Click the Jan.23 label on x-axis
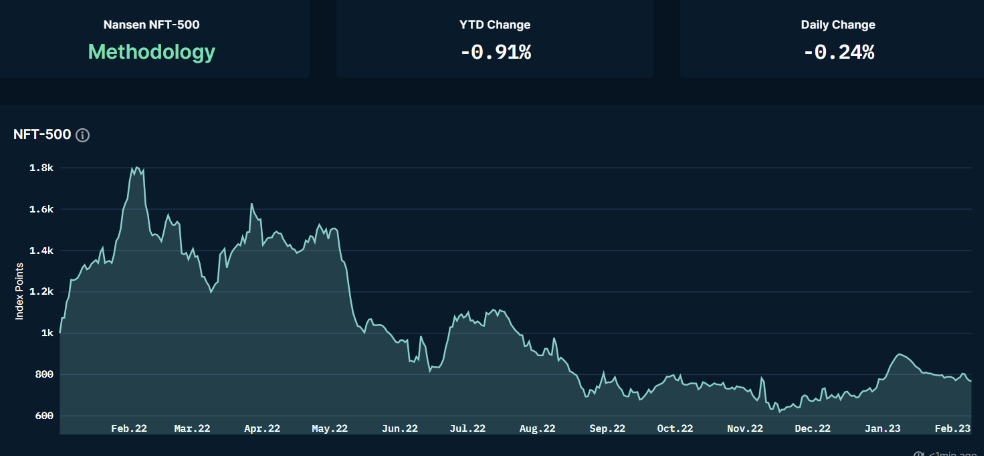Viewport: 984px width, 456px height. coord(882,428)
